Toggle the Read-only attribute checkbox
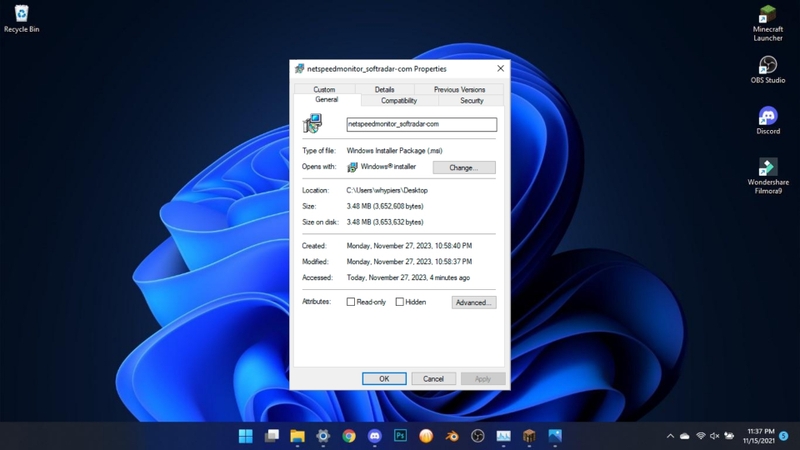 click(351, 302)
